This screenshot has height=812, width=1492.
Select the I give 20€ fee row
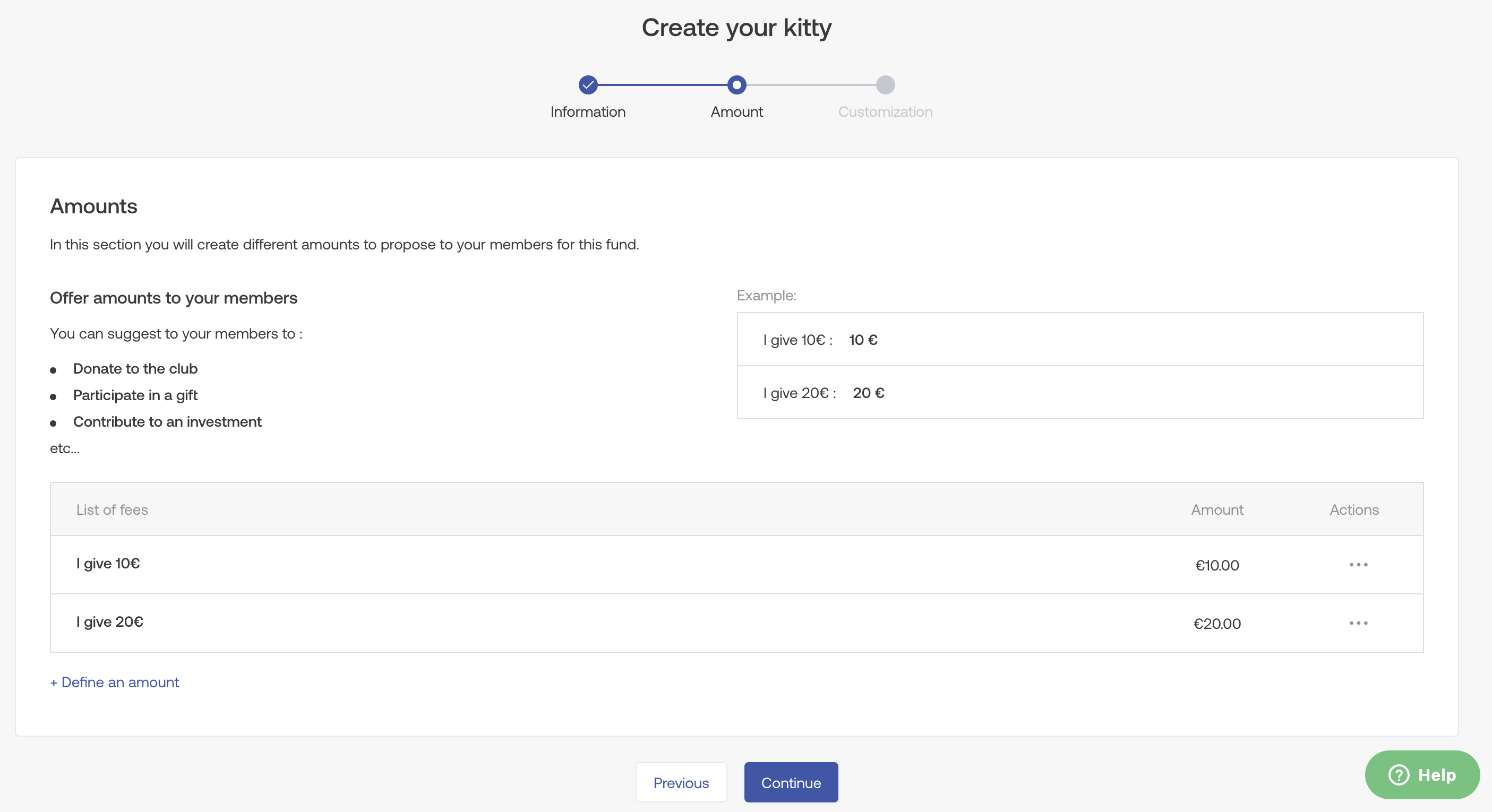point(110,621)
